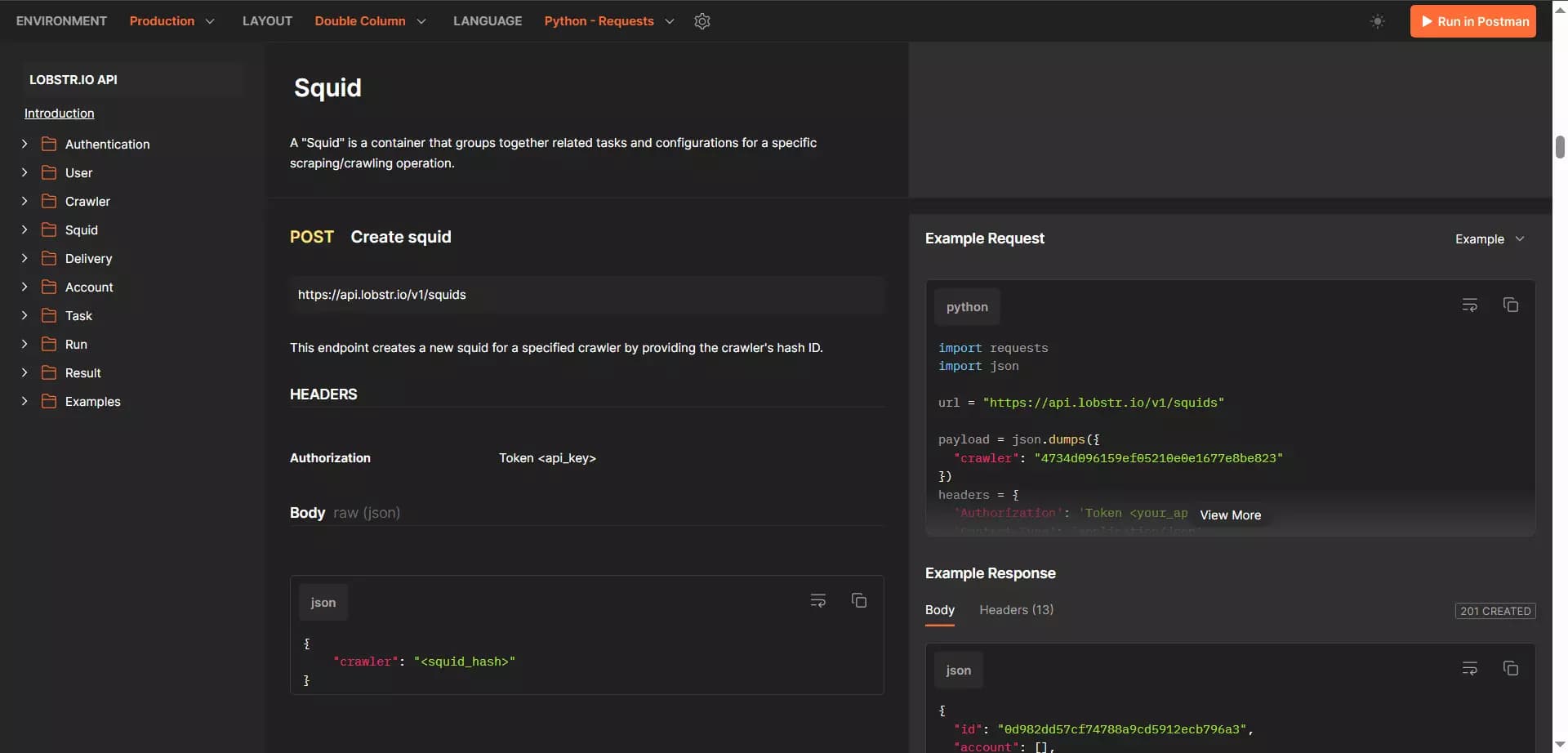Toggle word wrap in example response json
The height and width of the screenshot is (753, 1568).
click(1469, 668)
